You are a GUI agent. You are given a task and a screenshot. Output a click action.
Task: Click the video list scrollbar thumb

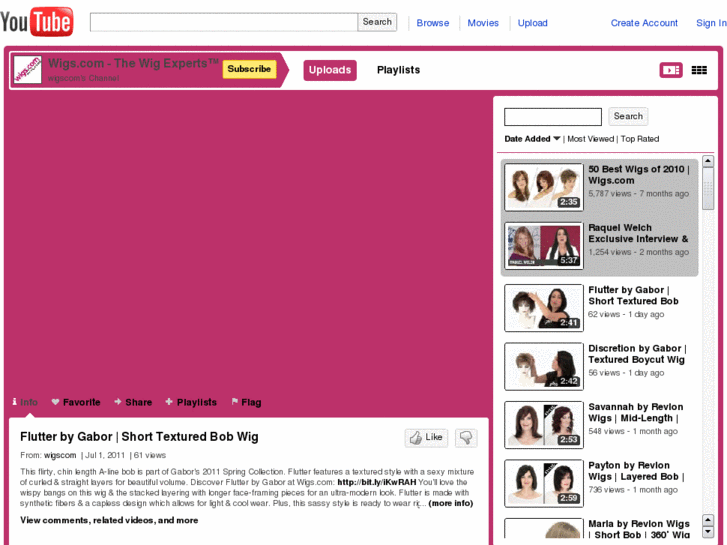pyautogui.click(x=708, y=189)
